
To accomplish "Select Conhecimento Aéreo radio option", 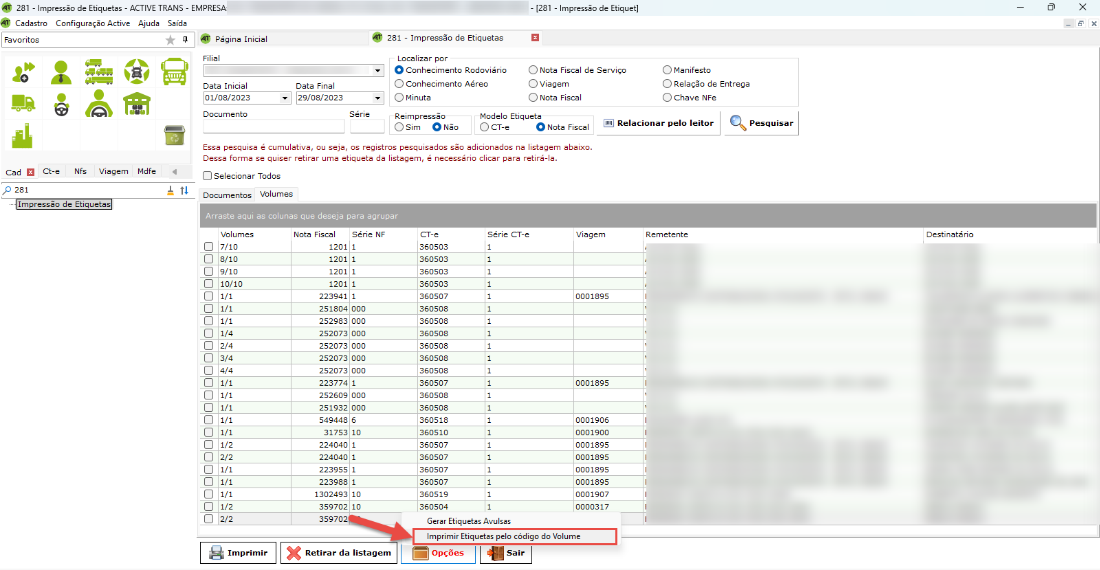I will click(399, 83).
